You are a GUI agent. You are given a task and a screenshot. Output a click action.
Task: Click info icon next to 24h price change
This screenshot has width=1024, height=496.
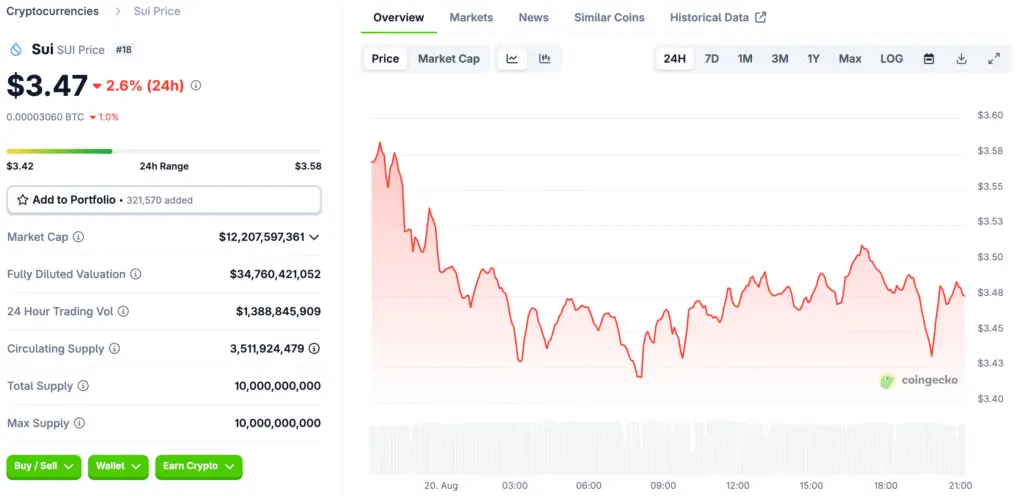click(196, 86)
